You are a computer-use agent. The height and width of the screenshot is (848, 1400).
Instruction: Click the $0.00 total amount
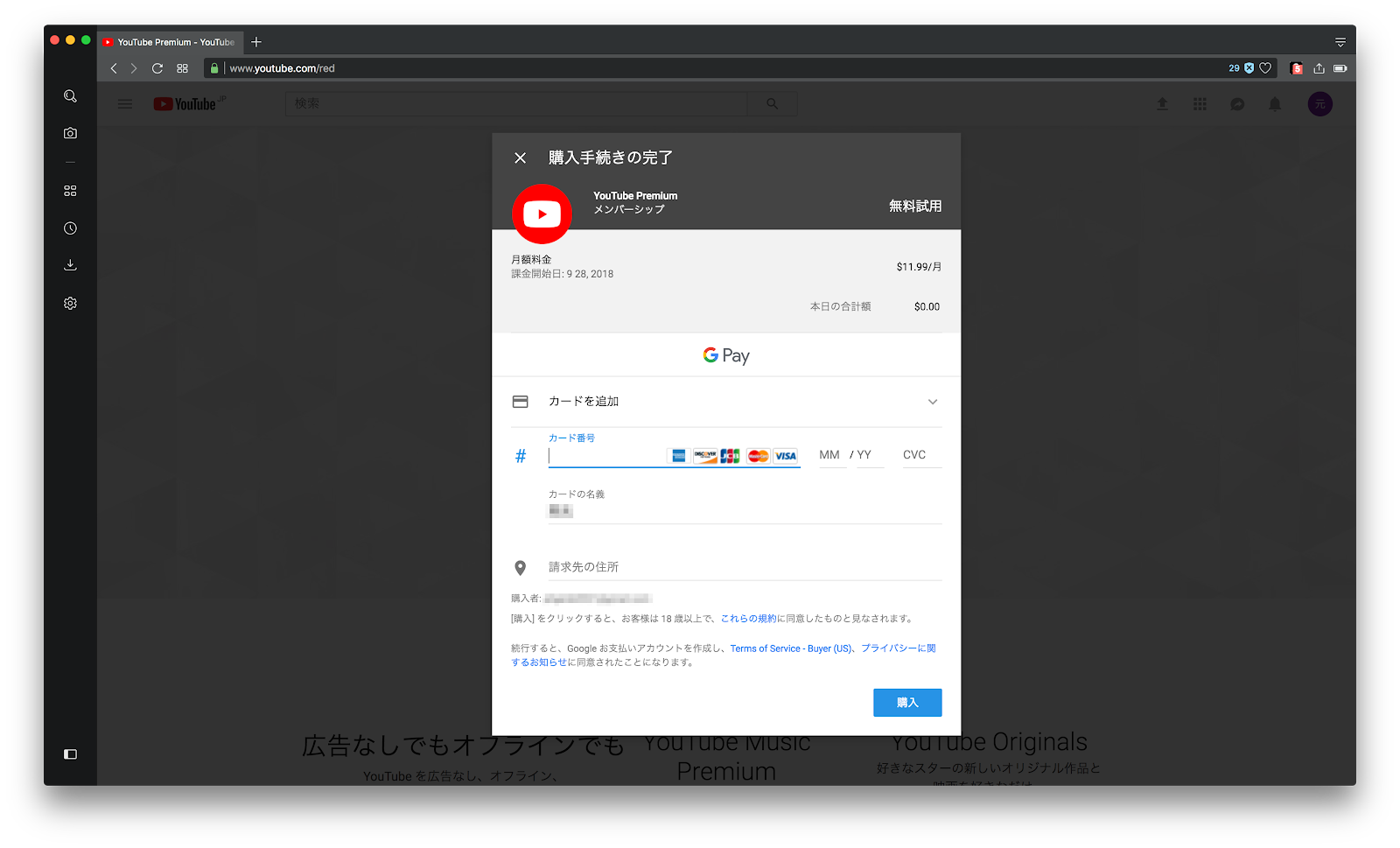point(927,307)
